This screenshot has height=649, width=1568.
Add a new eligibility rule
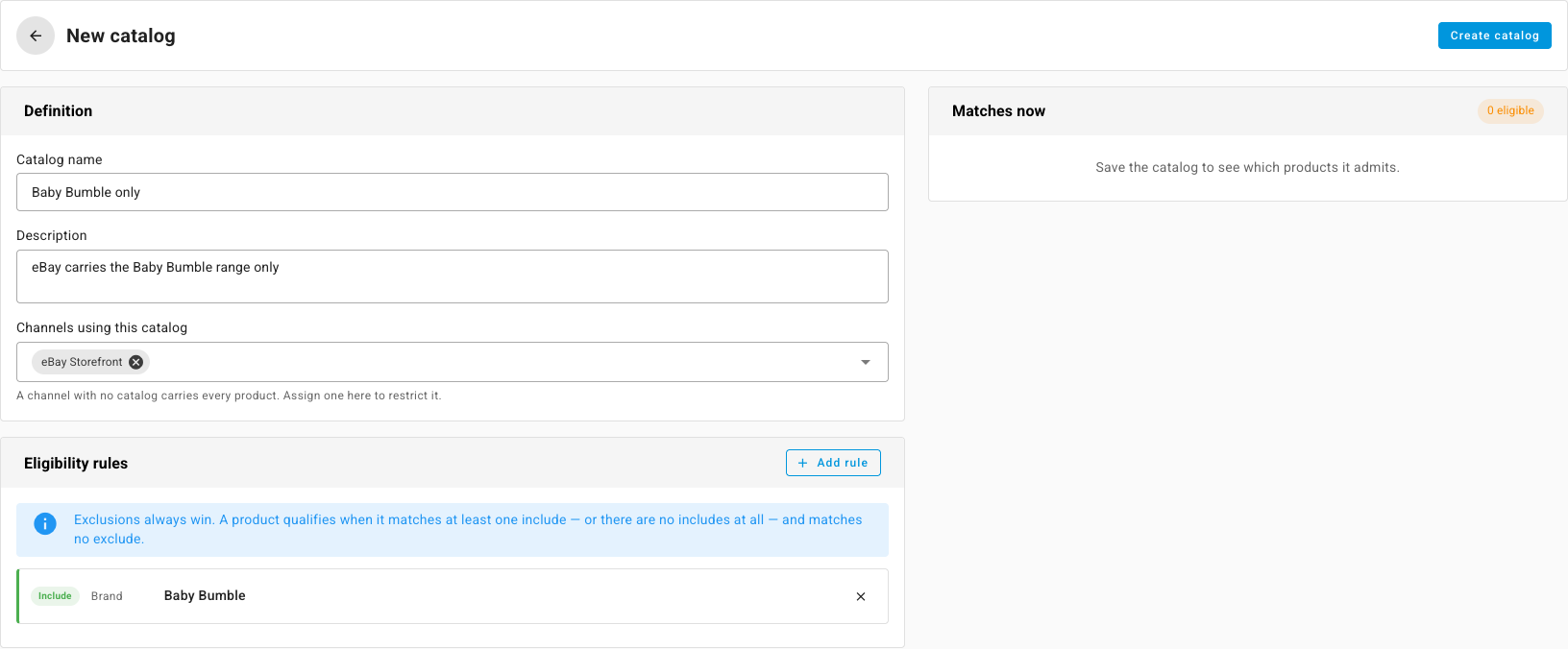(x=833, y=463)
